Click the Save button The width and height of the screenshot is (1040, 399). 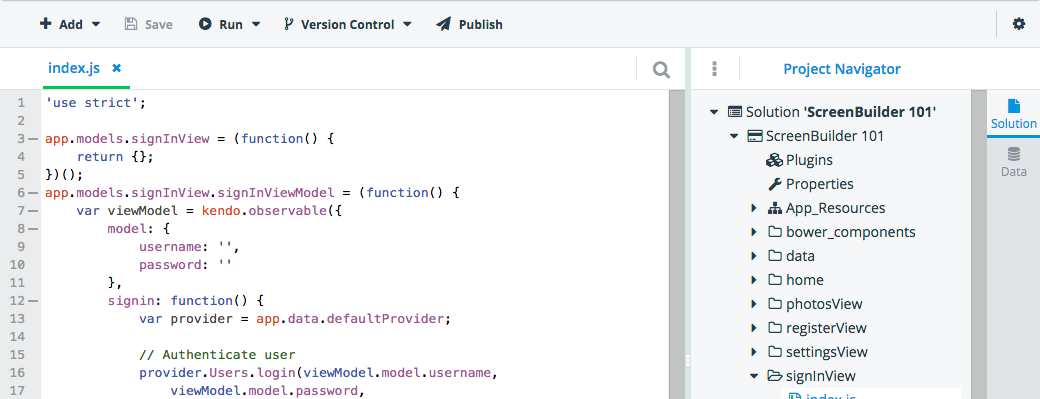(x=149, y=25)
